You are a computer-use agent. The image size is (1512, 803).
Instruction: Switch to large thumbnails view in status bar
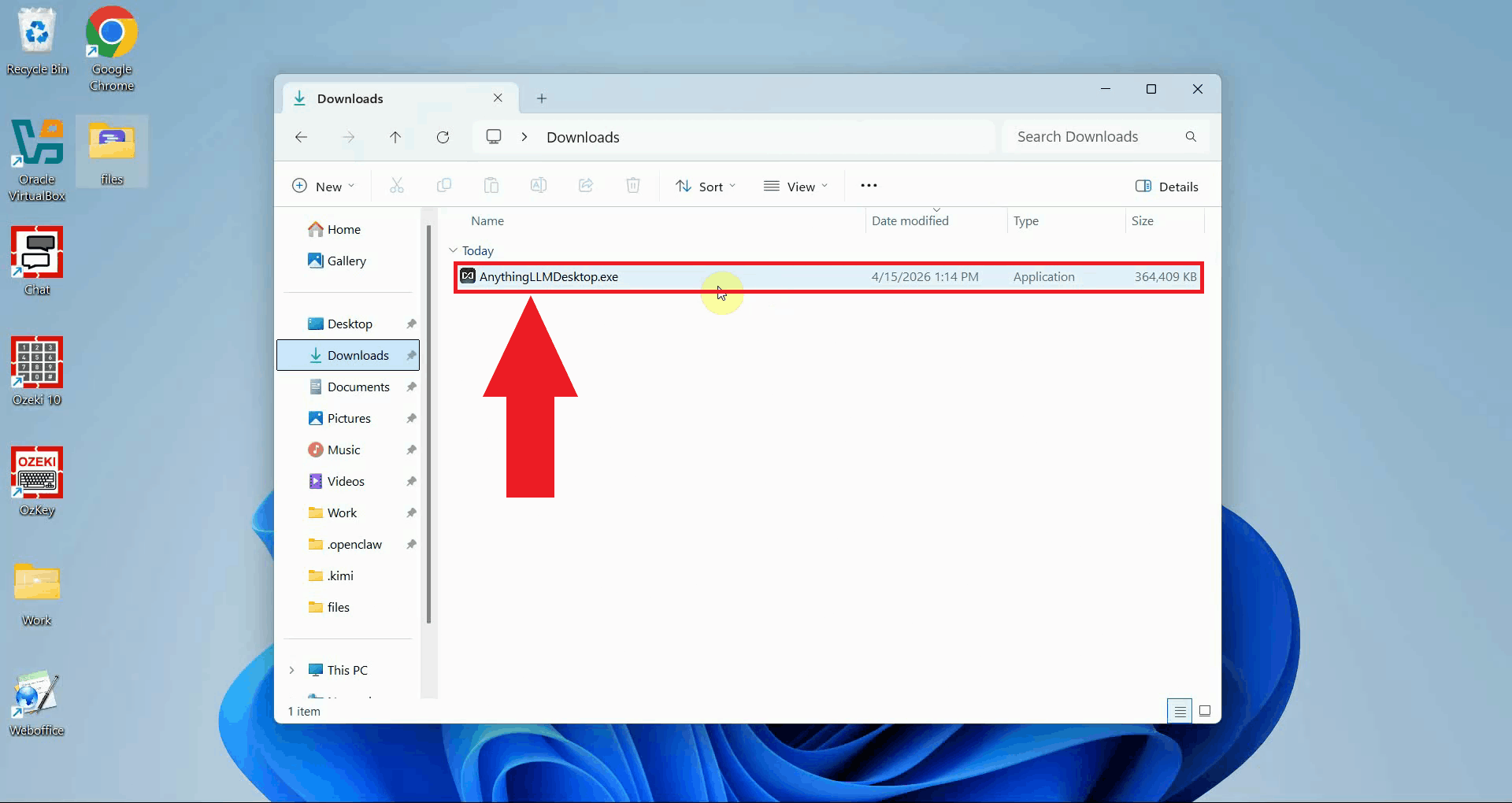tap(1205, 711)
